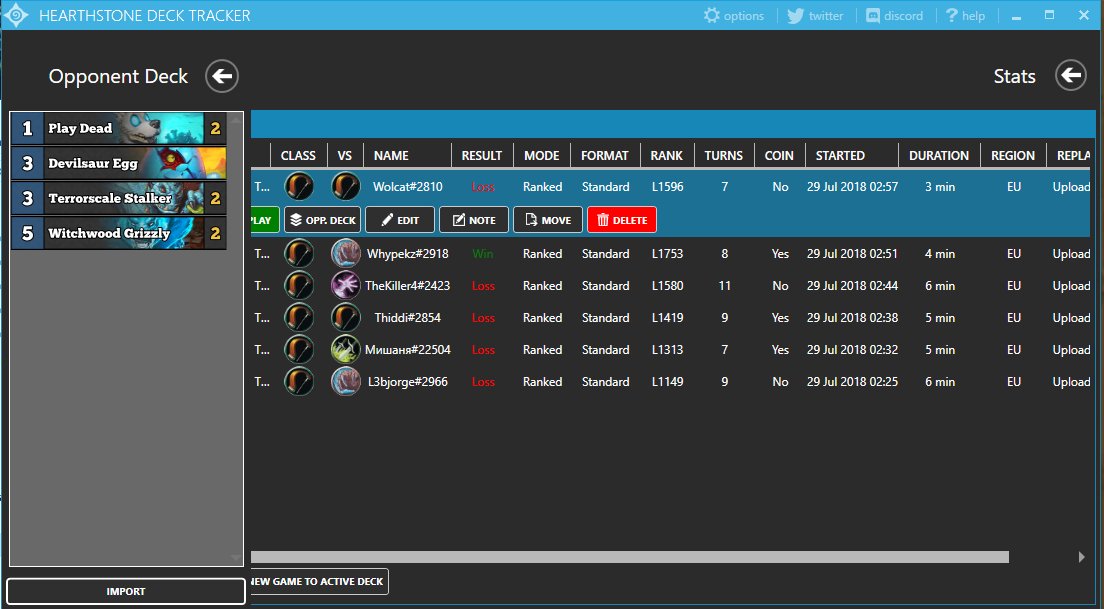Click start time 29 Jul 2018 02:25
The image size is (1104, 609).
click(x=853, y=382)
